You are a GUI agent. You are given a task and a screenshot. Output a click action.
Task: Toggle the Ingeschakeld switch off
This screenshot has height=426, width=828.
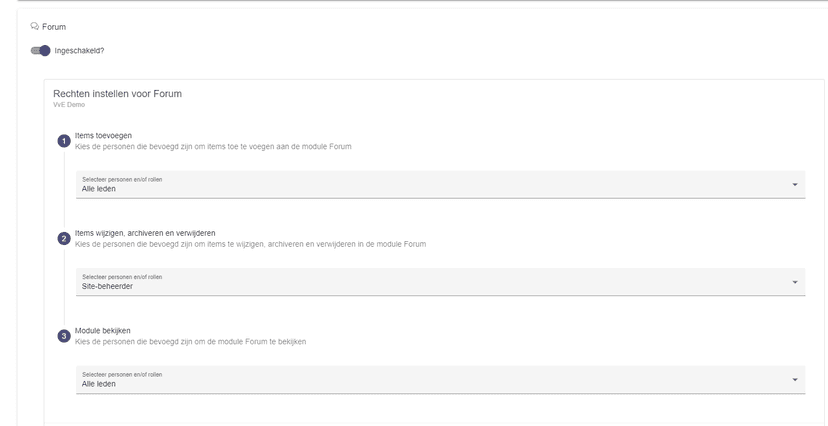click(41, 51)
